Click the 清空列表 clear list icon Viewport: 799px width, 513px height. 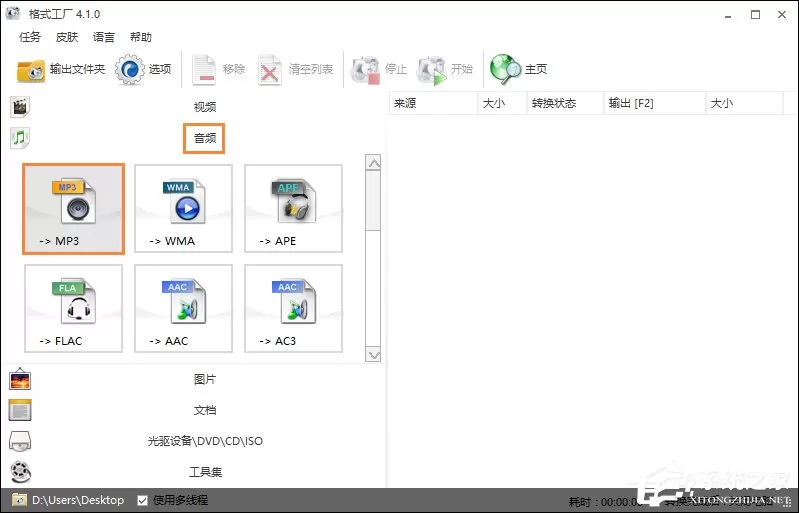click(270, 70)
